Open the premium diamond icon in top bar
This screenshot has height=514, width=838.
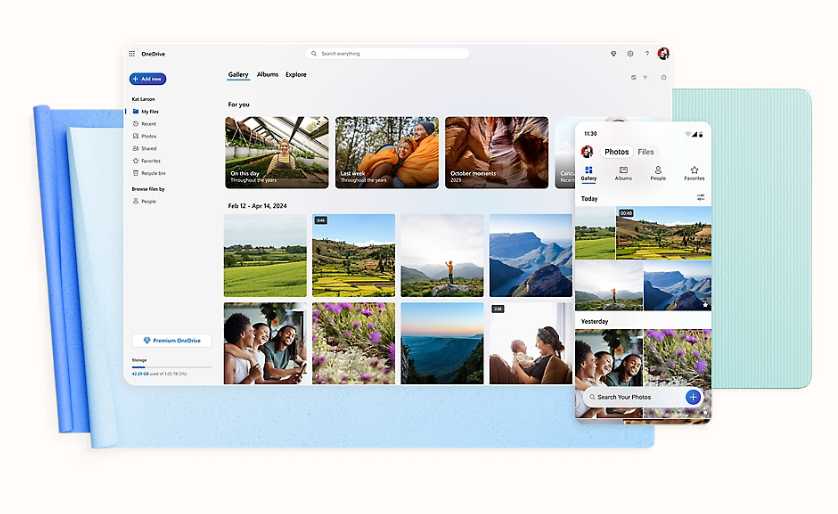[614, 53]
